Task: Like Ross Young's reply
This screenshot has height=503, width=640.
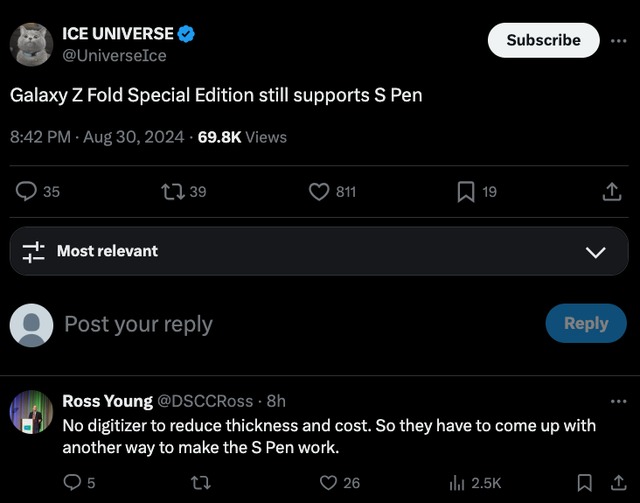Action: click(328, 482)
